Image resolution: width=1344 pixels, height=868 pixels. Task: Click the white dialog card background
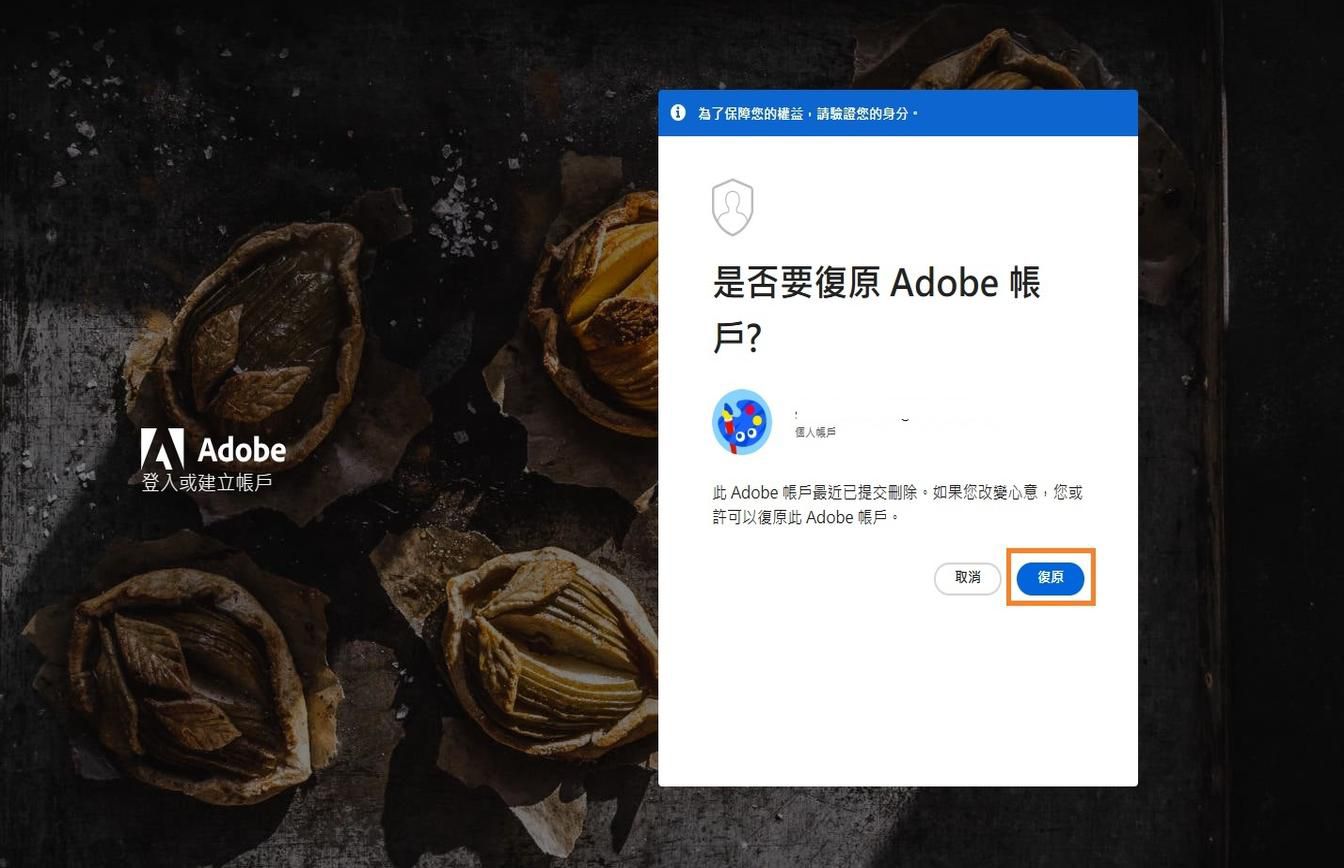tap(898, 700)
